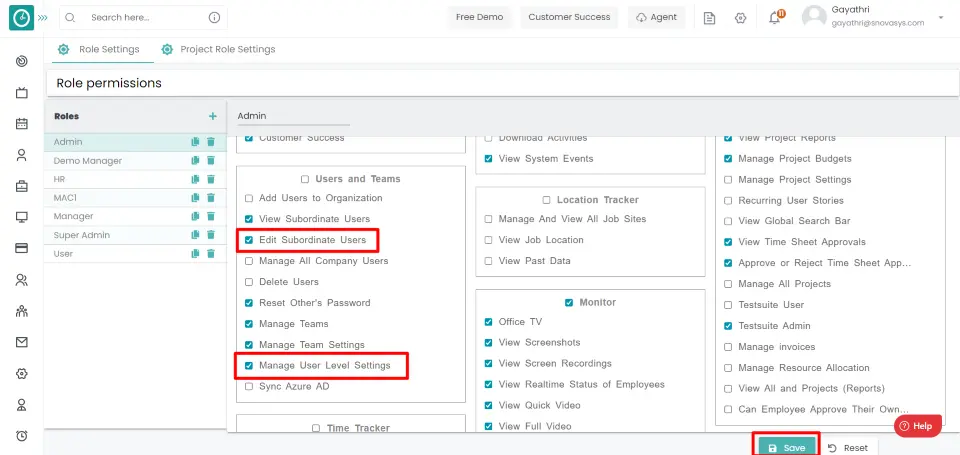
Task: Click the document icon in top bar
Action: 709,18
